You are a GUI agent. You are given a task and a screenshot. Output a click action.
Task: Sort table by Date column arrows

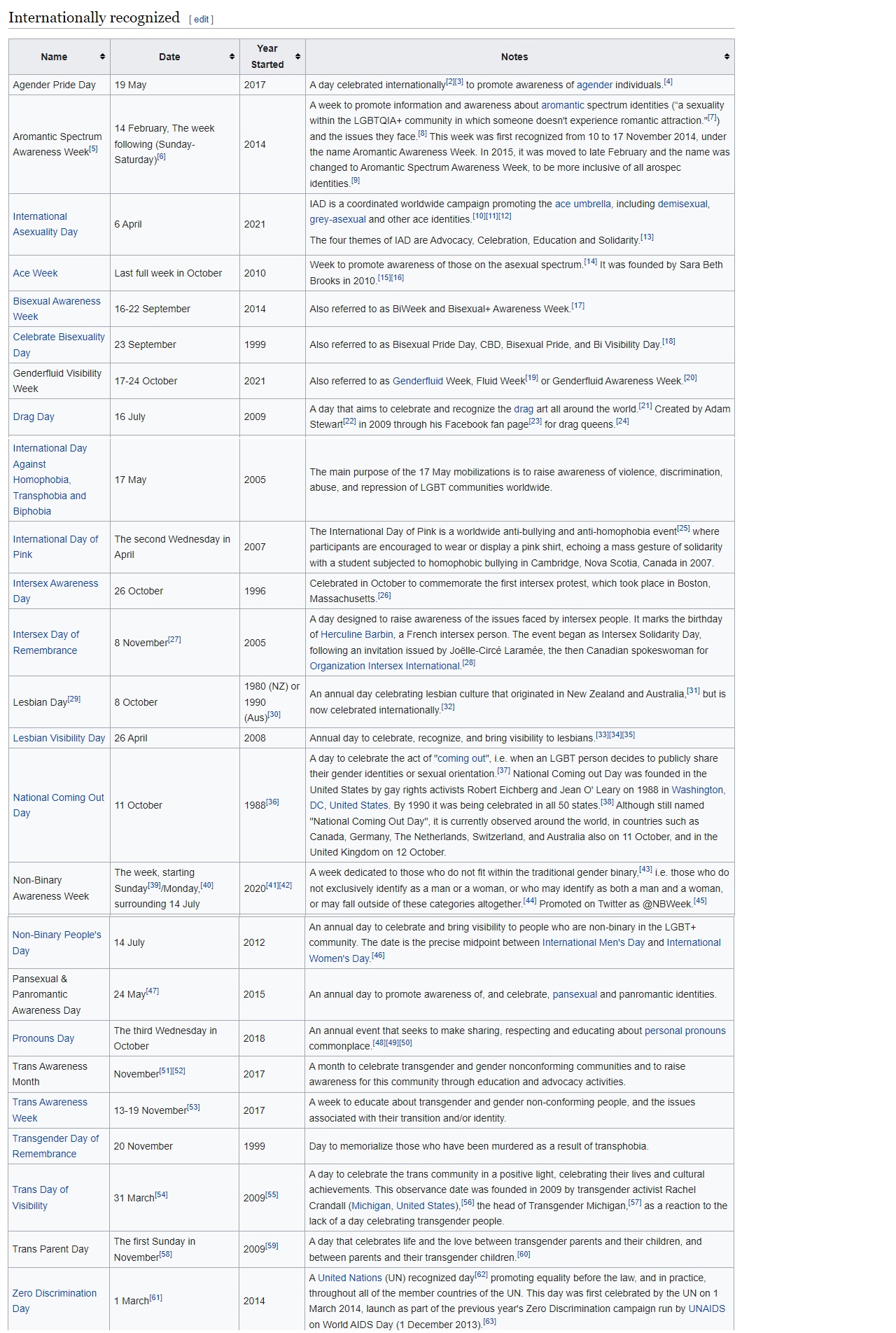click(232, 57)
